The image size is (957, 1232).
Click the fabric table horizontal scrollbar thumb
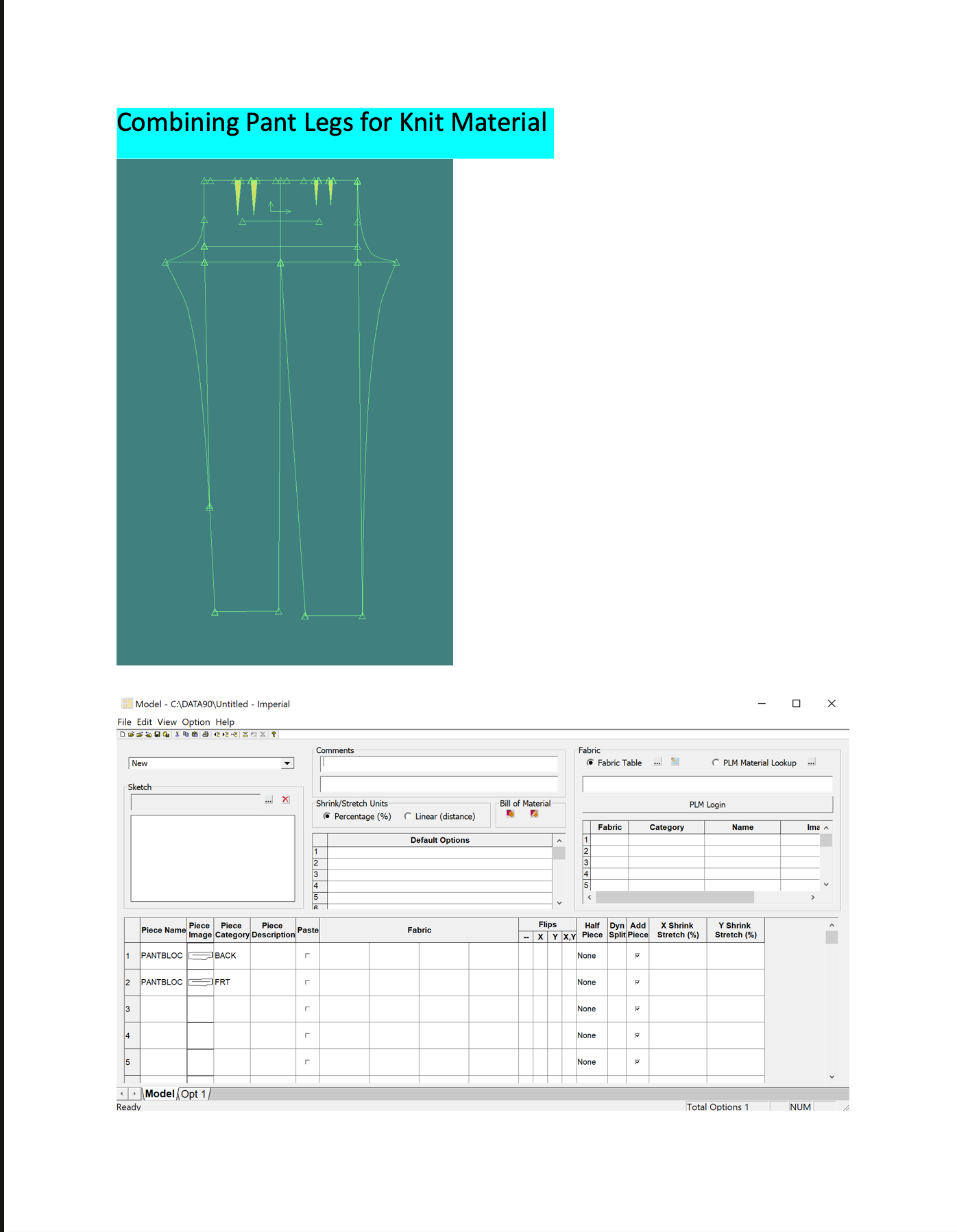click(x=675, y=898)
